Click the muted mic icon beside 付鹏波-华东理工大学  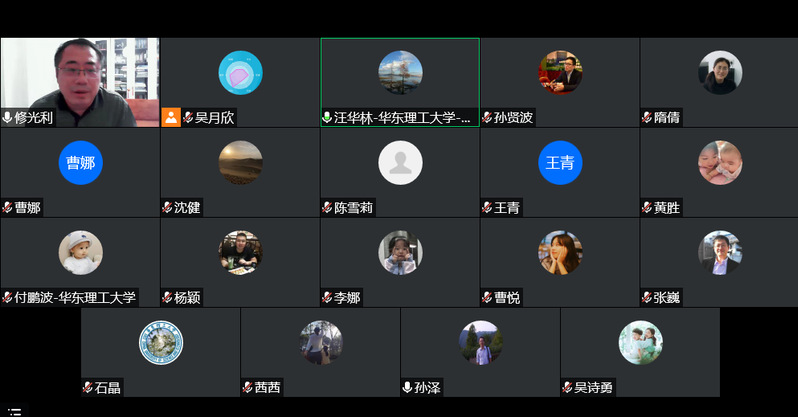coord(7,297)
